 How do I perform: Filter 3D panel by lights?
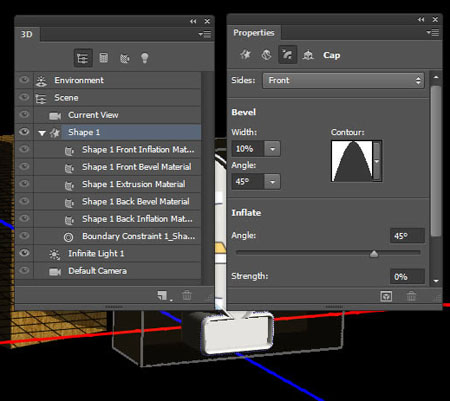[144, 58]
